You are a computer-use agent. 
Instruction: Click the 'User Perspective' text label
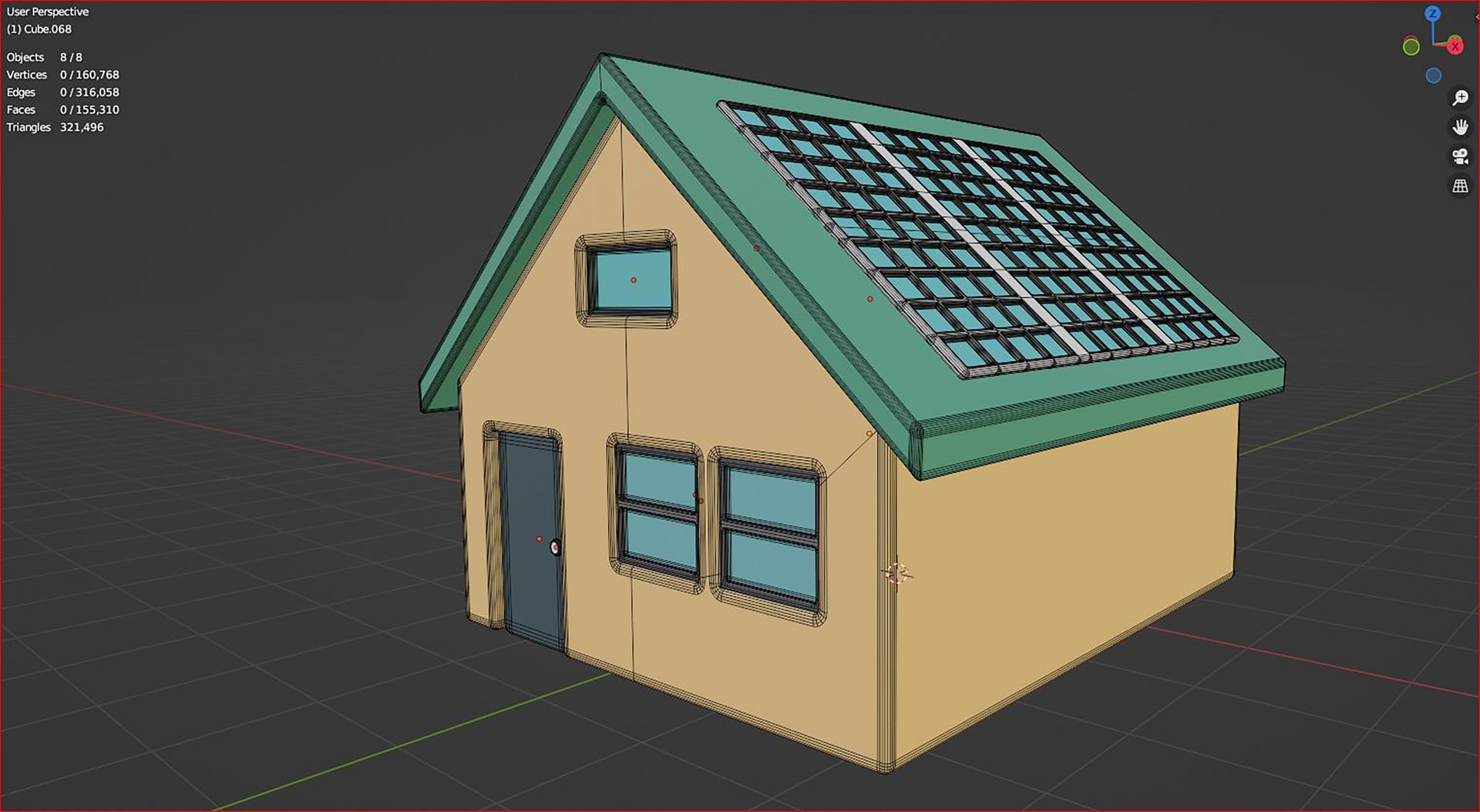(48, 12)
